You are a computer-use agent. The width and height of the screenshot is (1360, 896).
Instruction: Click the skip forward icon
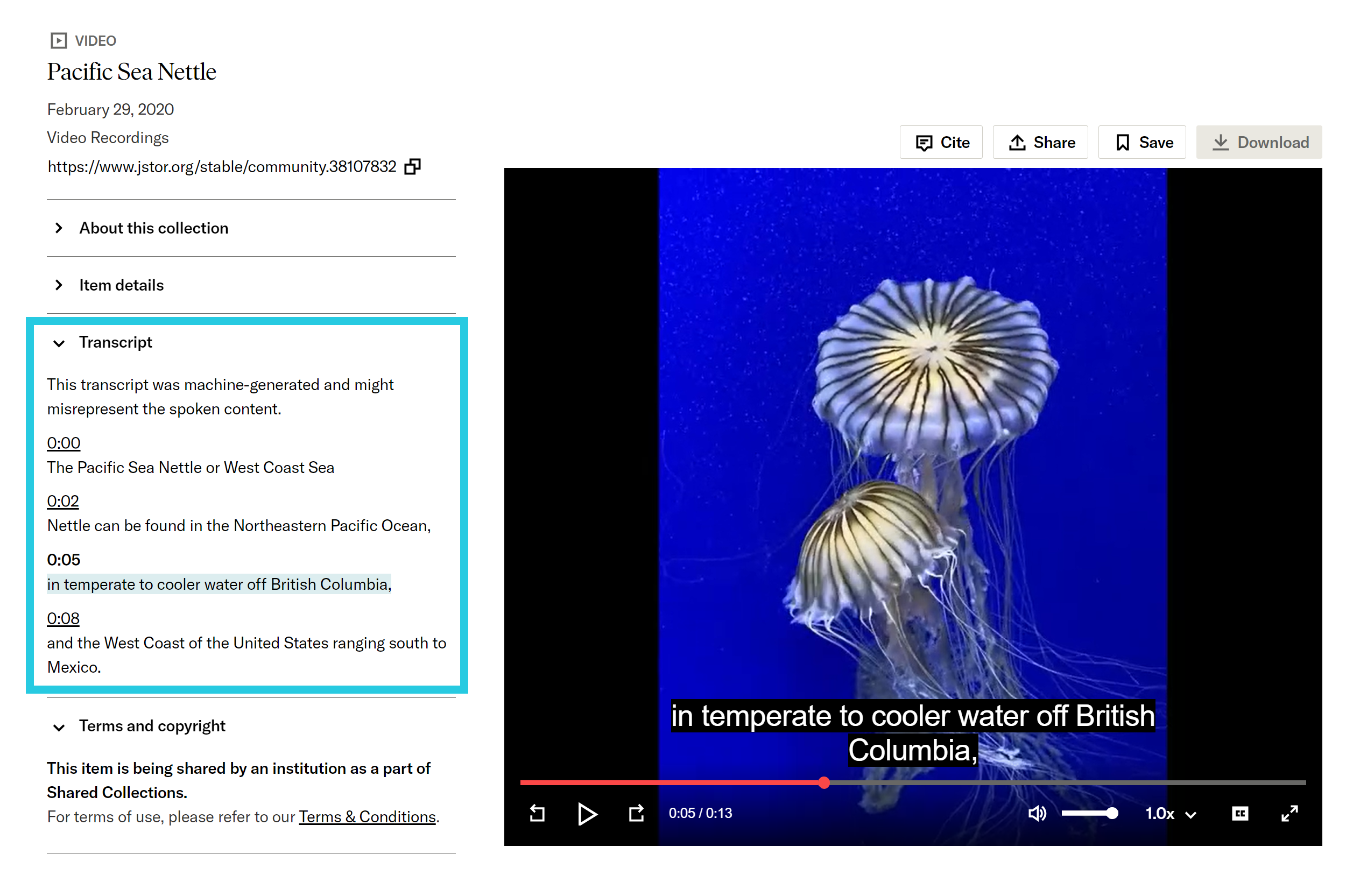(x=637, y=813)
